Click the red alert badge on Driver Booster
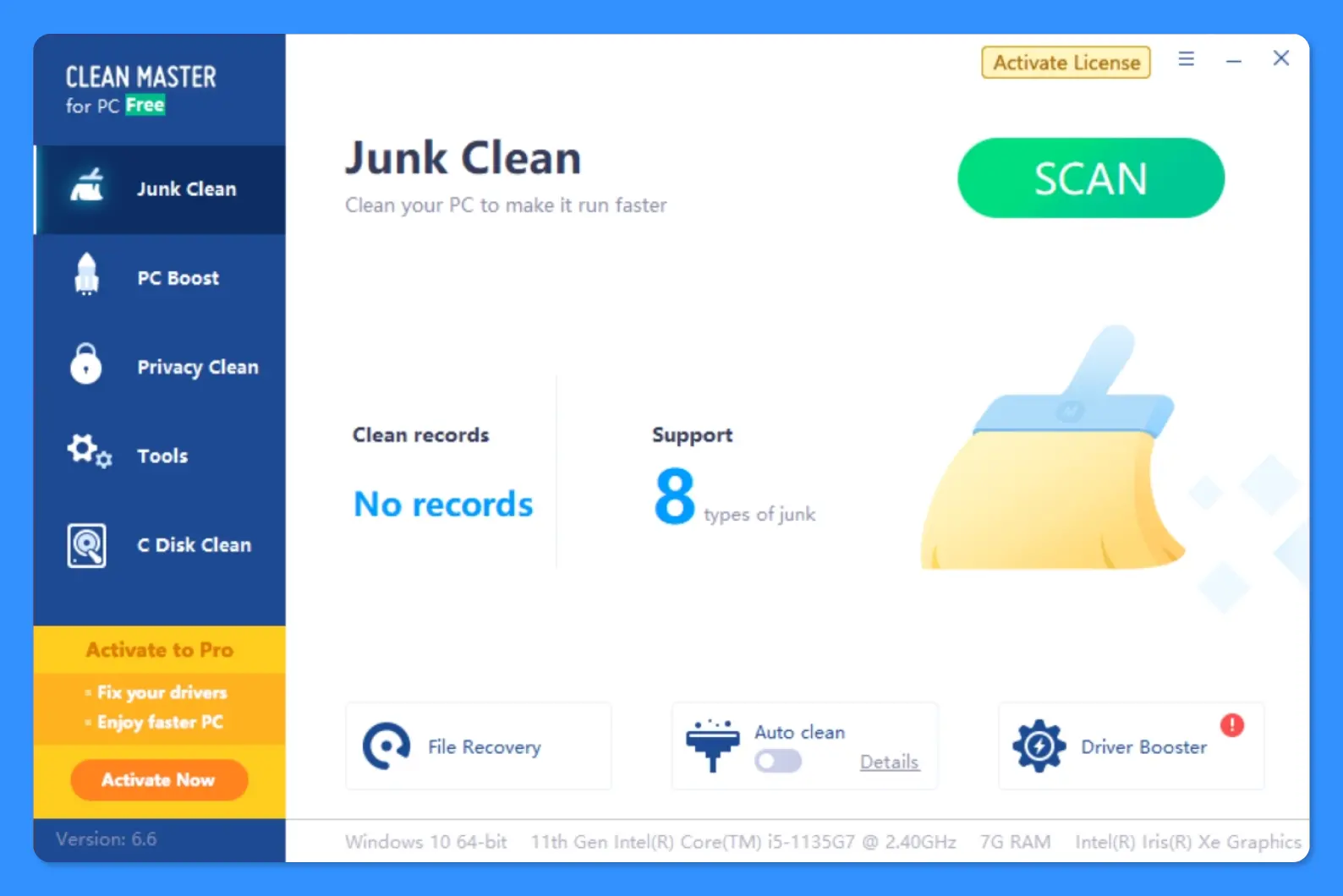The image size is (1343, 896). 1232,724
